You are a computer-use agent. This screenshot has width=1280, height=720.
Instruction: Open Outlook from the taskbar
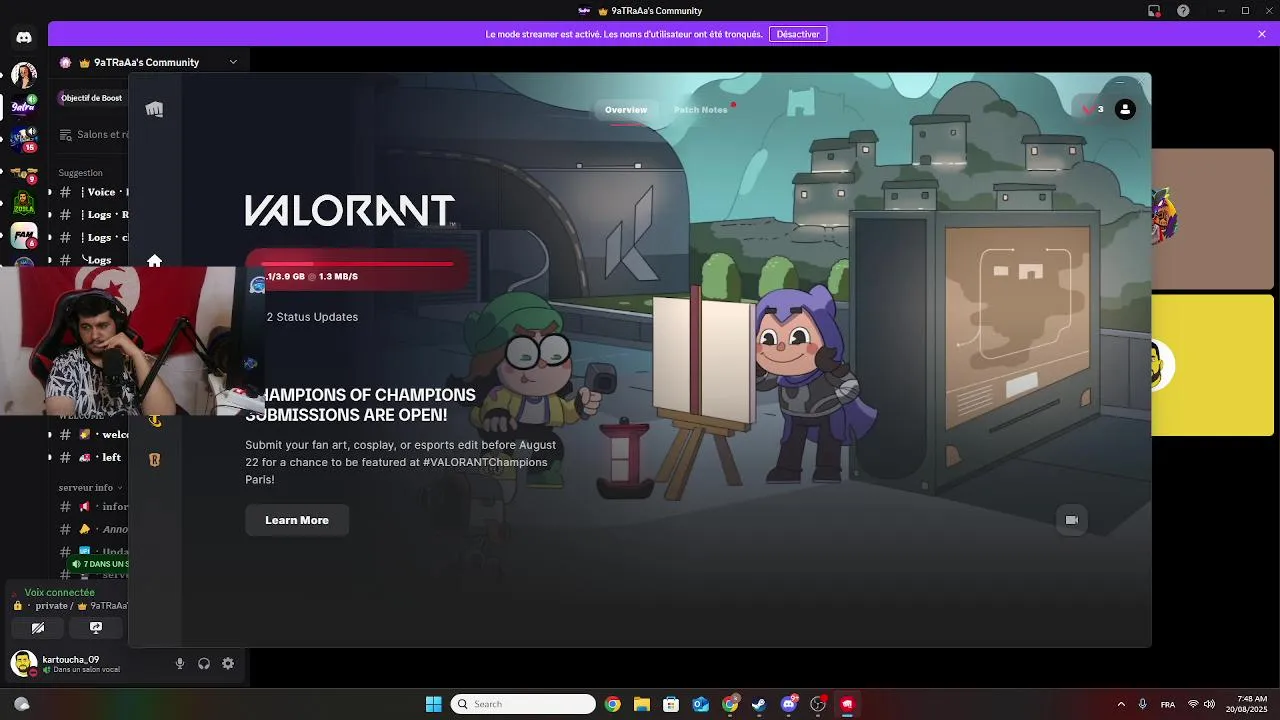tap(701, 704)
